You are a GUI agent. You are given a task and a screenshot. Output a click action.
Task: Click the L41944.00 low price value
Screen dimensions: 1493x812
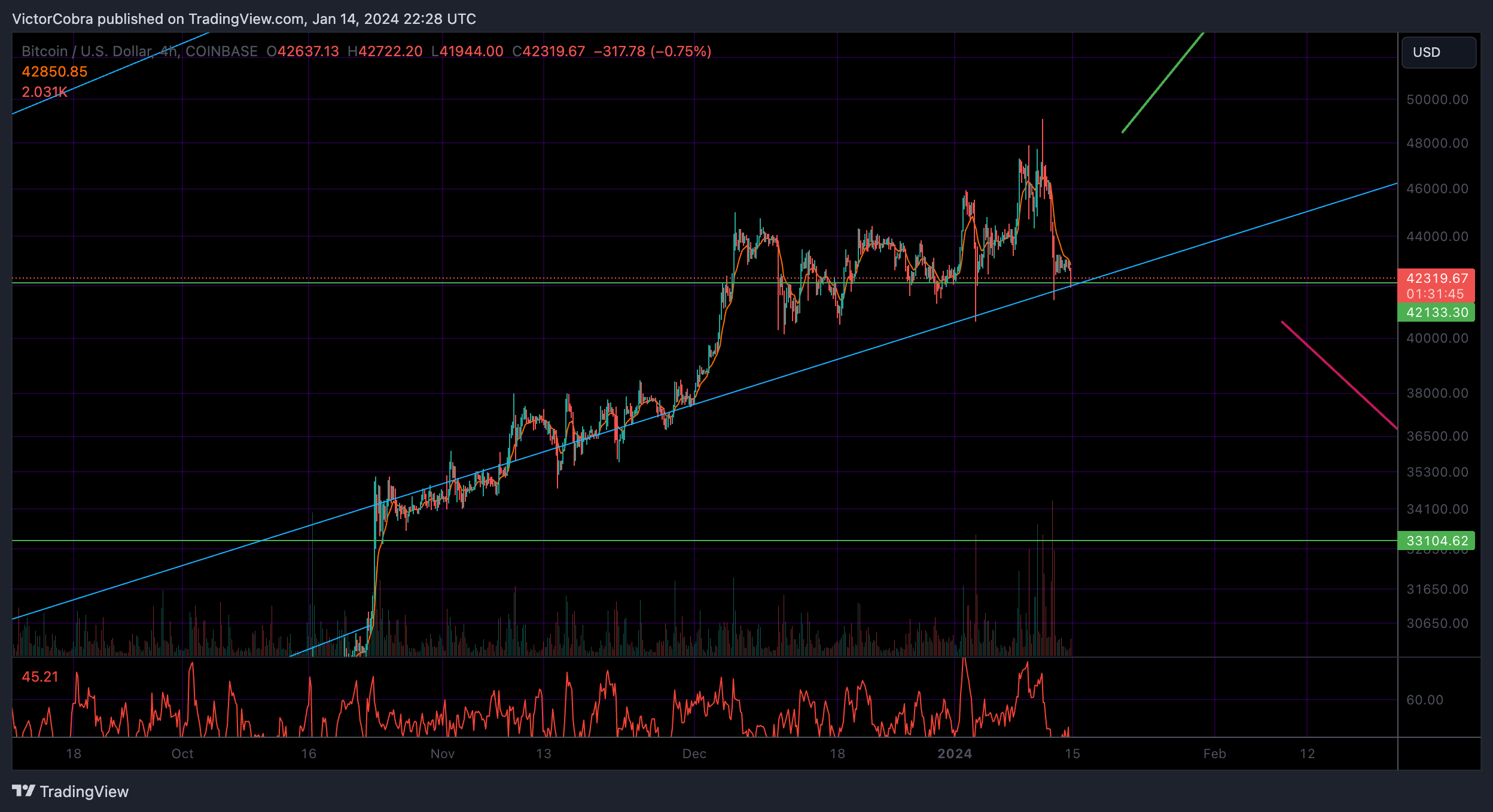(467, 51)
